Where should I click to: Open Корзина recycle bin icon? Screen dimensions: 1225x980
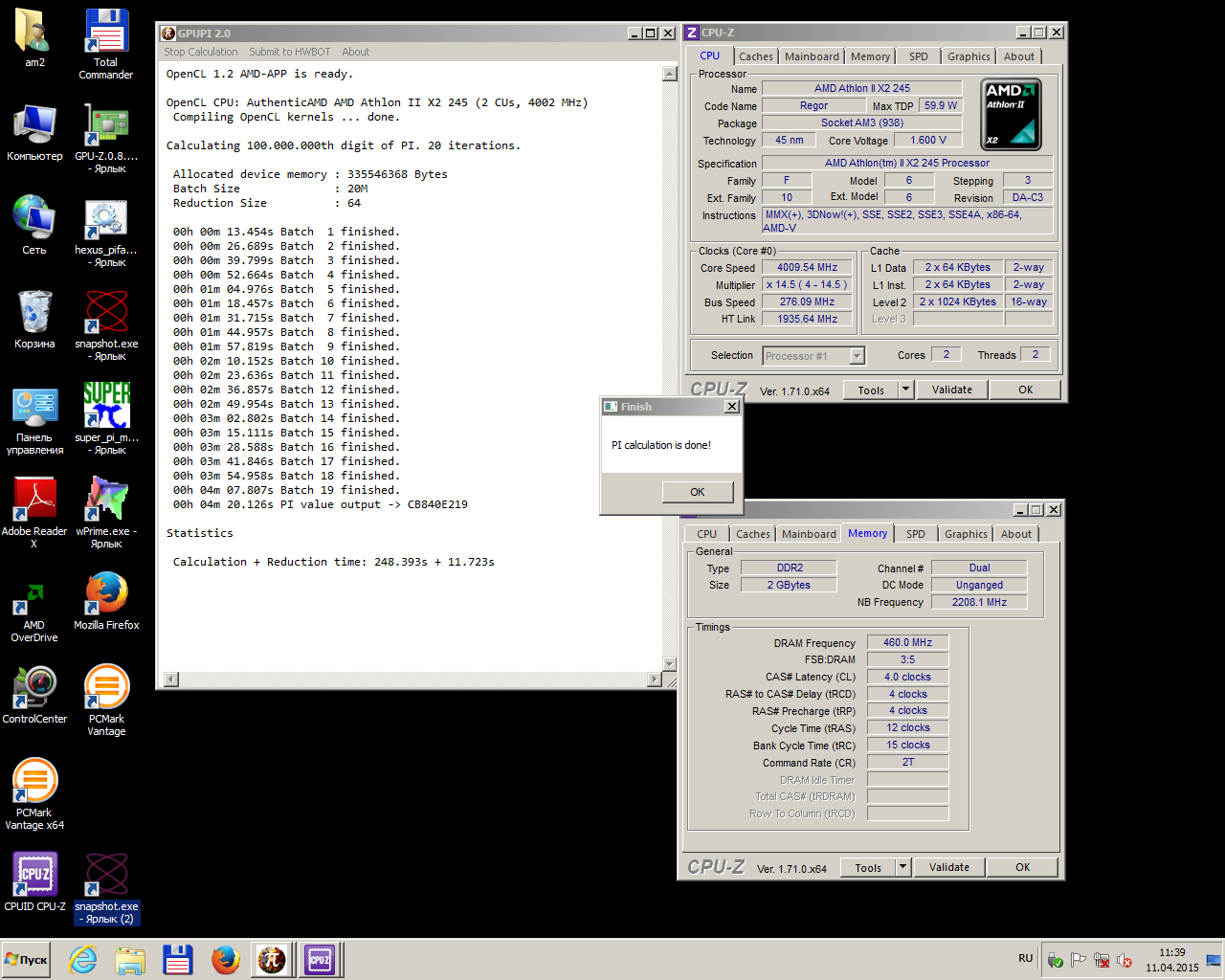pos(34,320)
